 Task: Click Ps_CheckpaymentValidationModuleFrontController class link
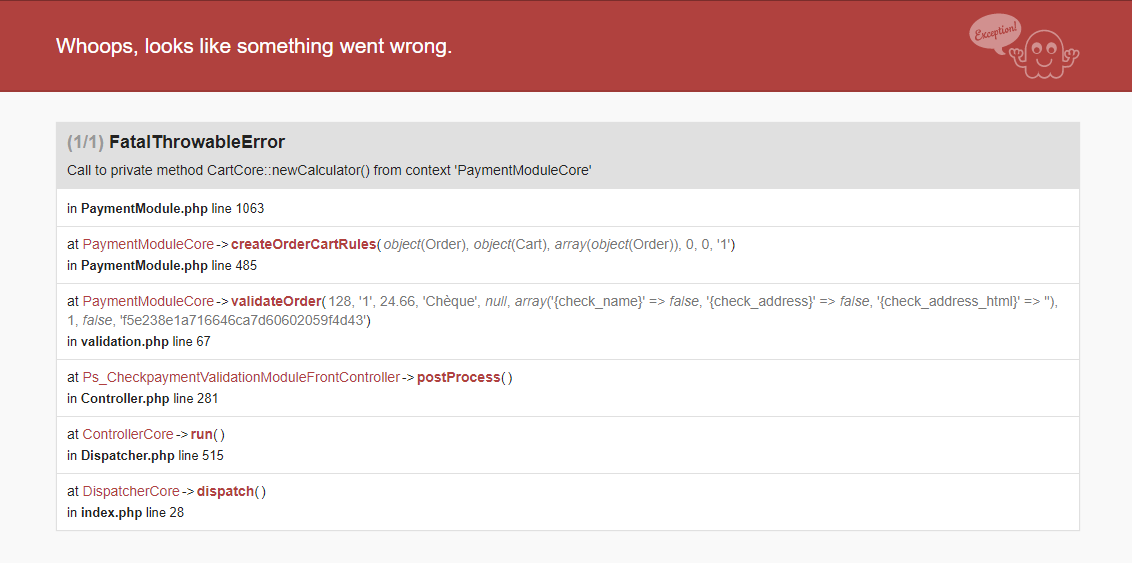tap(241, 377)
